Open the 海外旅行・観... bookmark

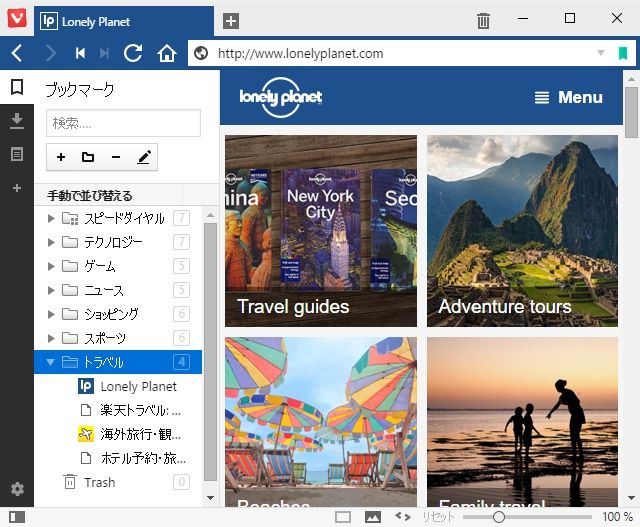point(118,434)
